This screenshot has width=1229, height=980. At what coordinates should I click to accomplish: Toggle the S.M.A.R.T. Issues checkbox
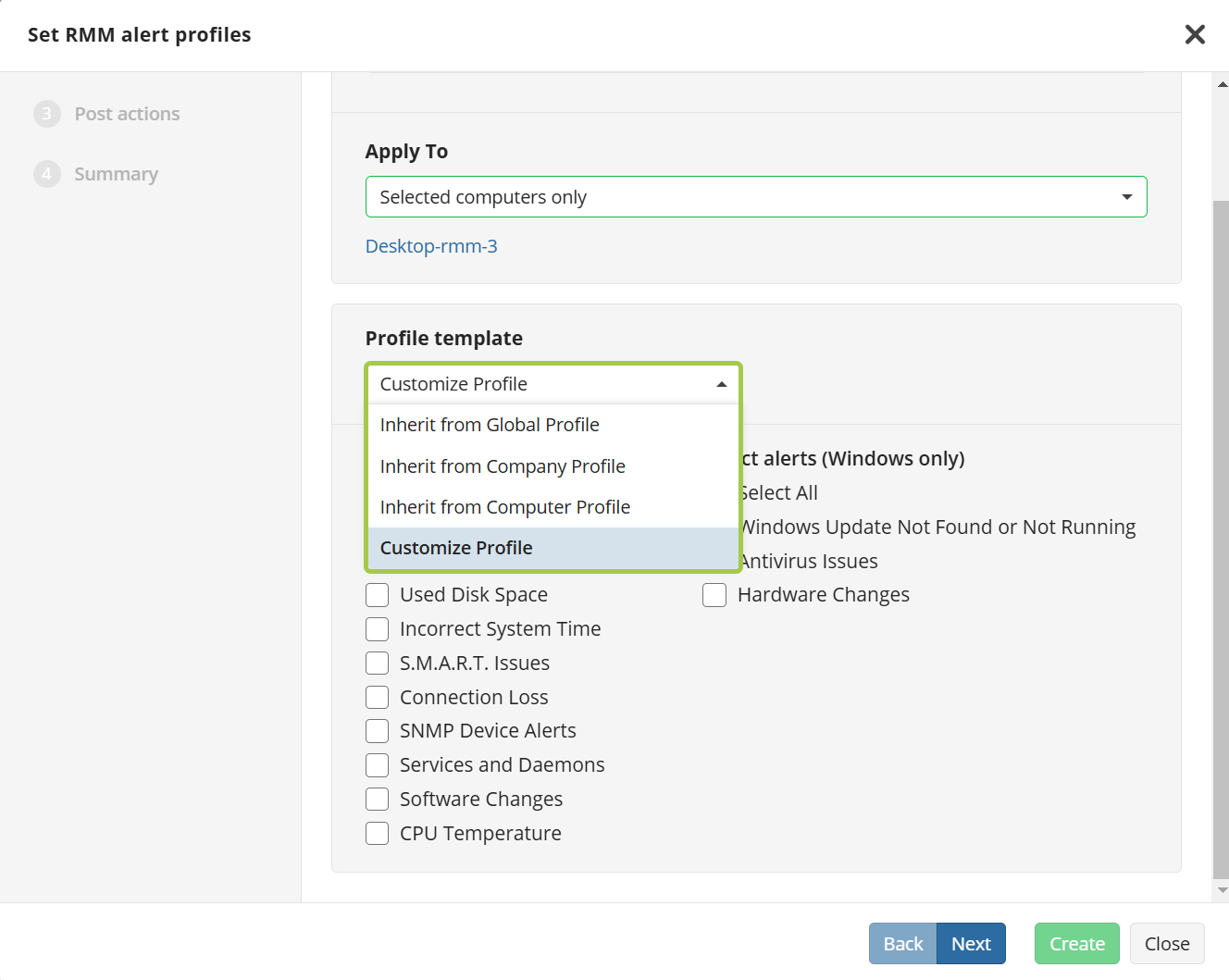(x=378, y=664)
